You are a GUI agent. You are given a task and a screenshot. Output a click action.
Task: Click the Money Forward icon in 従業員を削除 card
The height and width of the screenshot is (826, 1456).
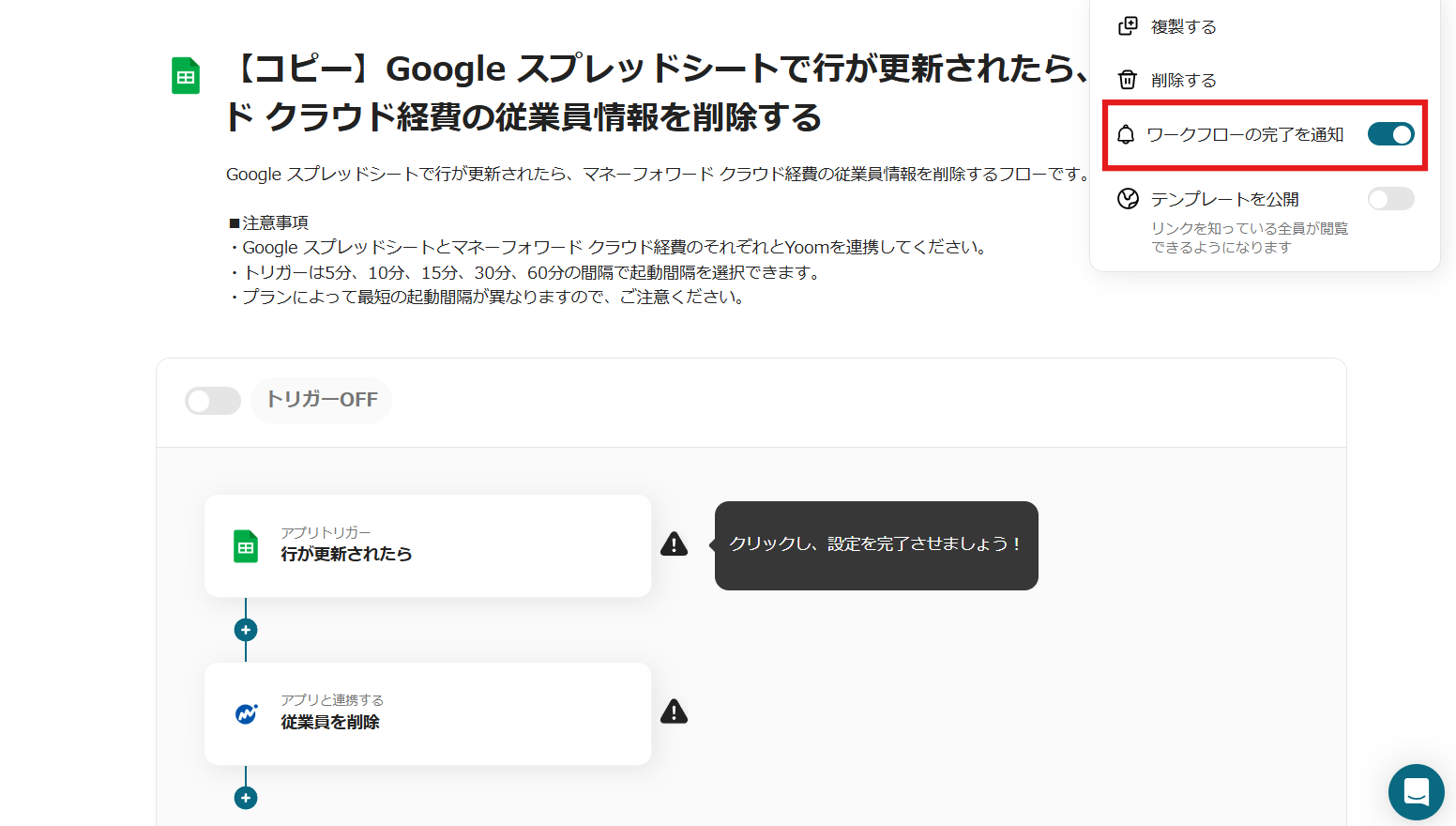tap(246, 714)
